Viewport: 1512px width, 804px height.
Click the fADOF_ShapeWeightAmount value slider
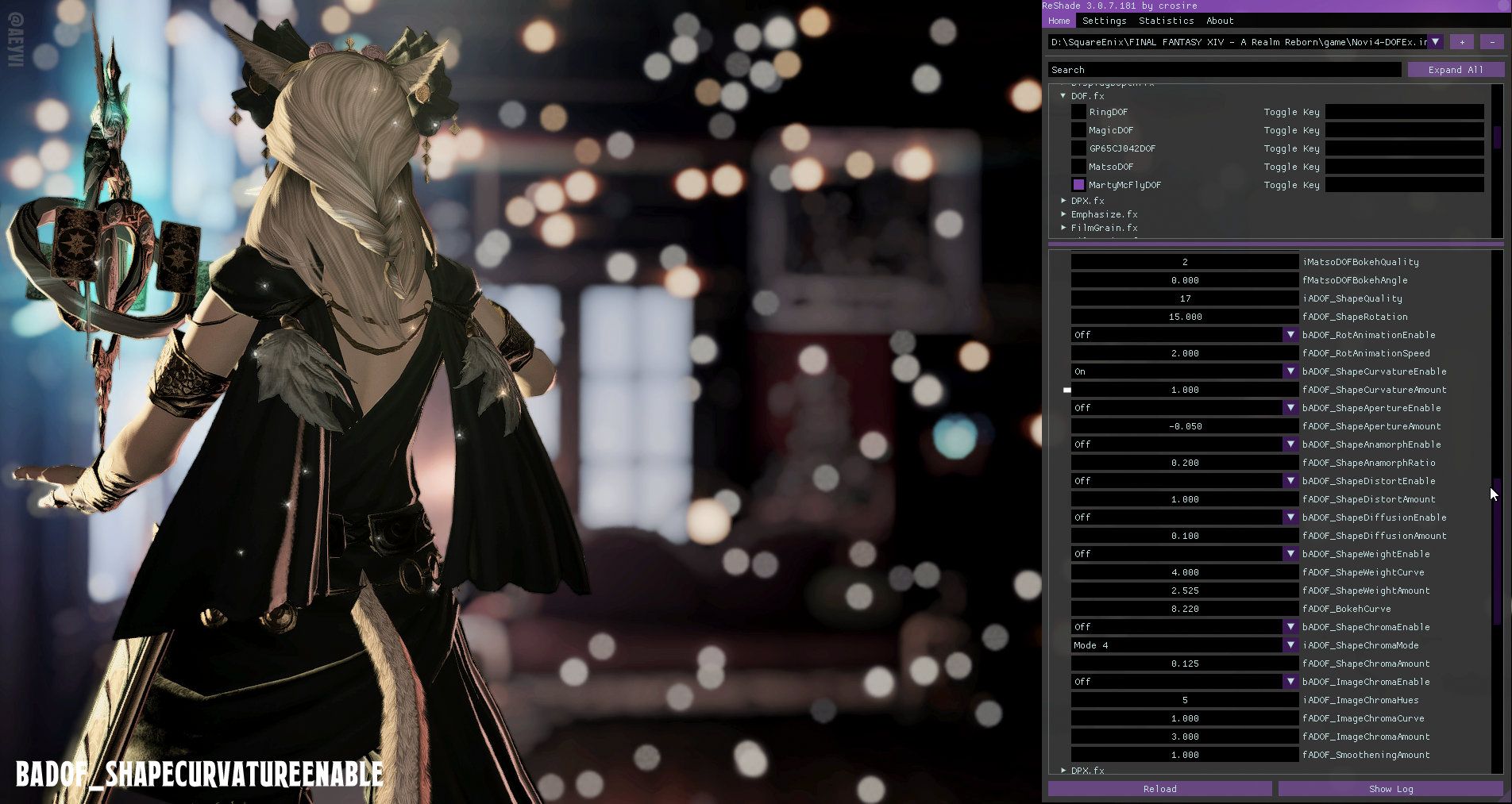point(1184,590)
